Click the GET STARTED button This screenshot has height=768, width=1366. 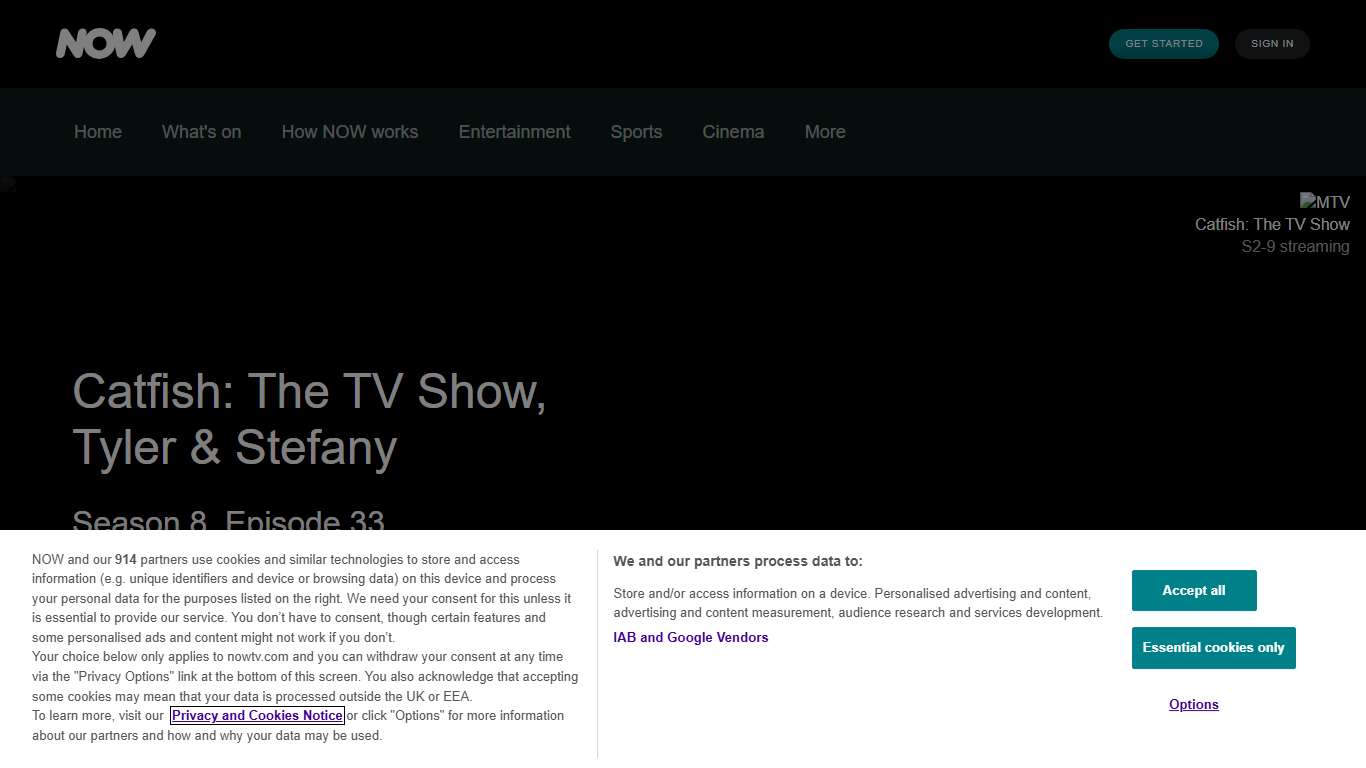1163,43
